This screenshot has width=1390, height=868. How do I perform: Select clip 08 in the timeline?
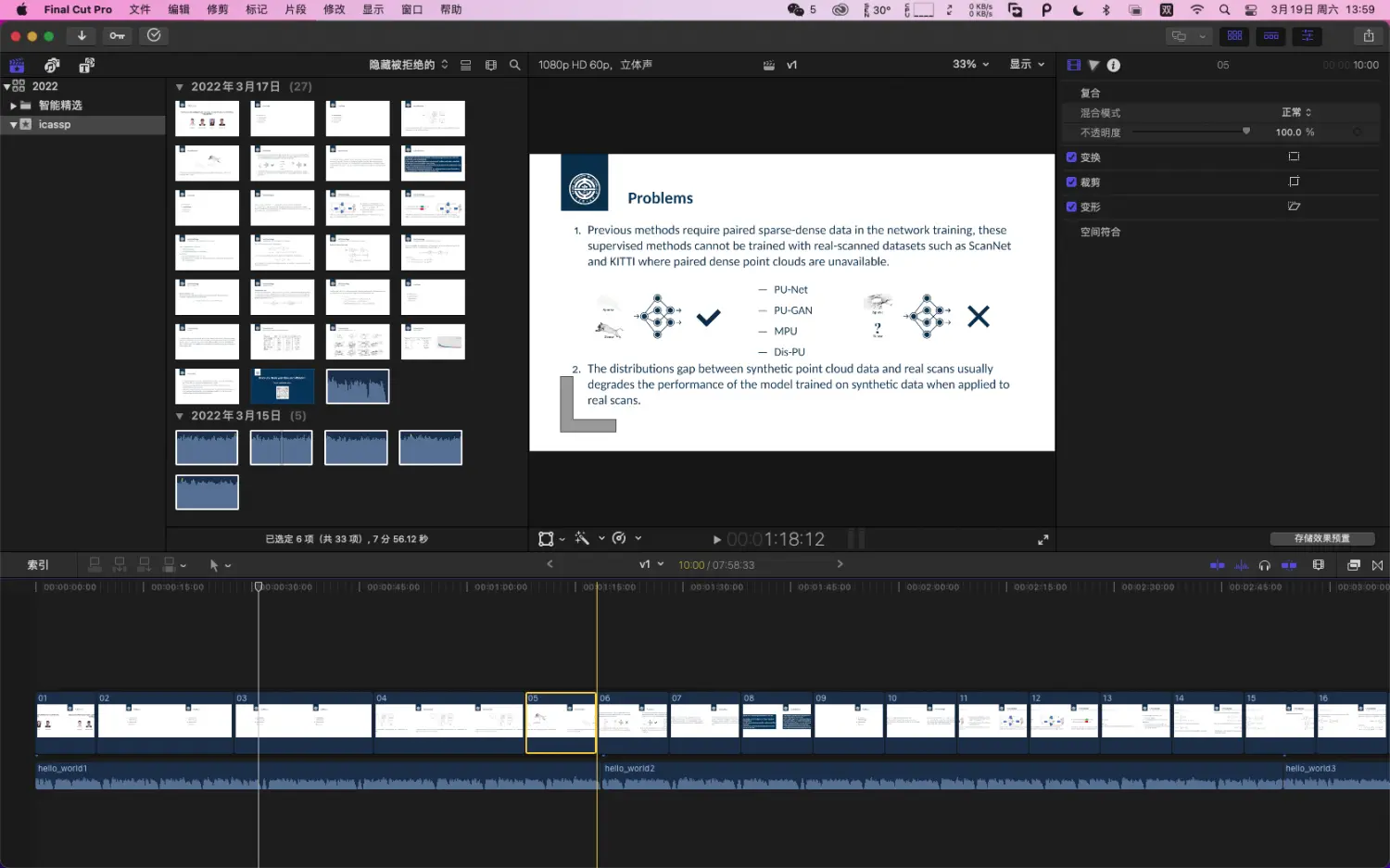[777, 723]
